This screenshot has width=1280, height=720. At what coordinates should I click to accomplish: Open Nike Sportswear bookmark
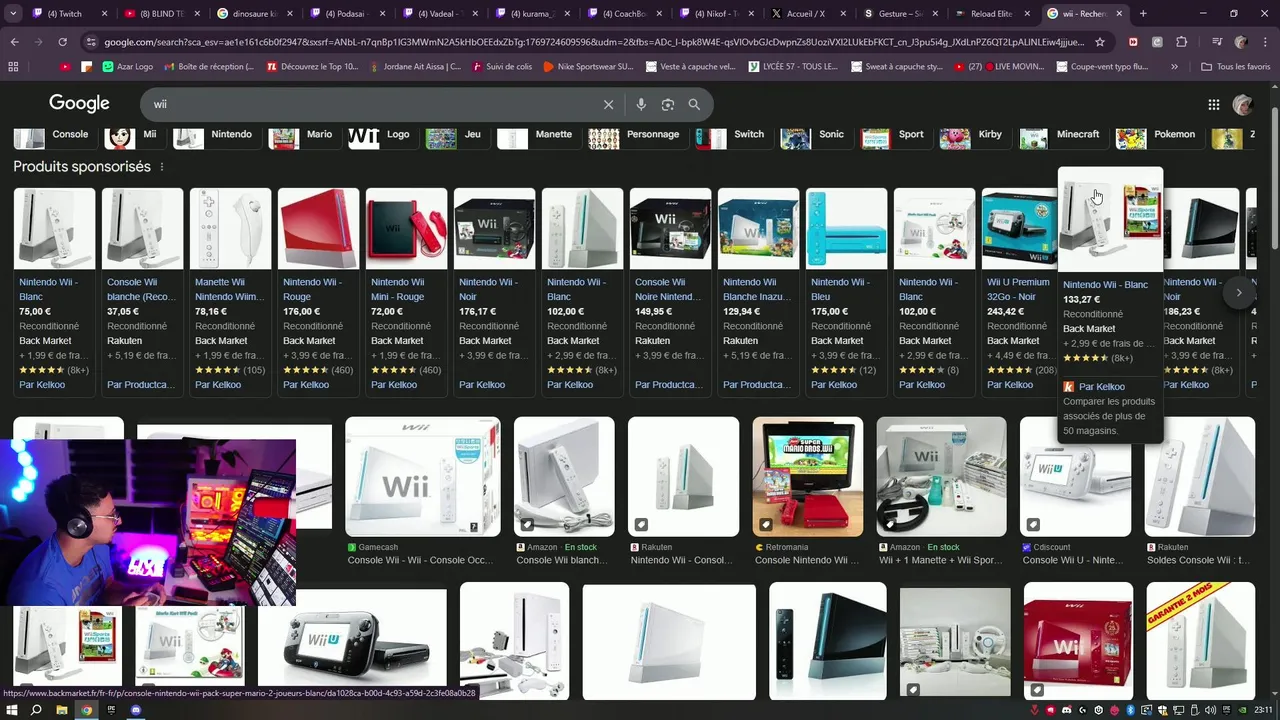[x=588, y=66]
